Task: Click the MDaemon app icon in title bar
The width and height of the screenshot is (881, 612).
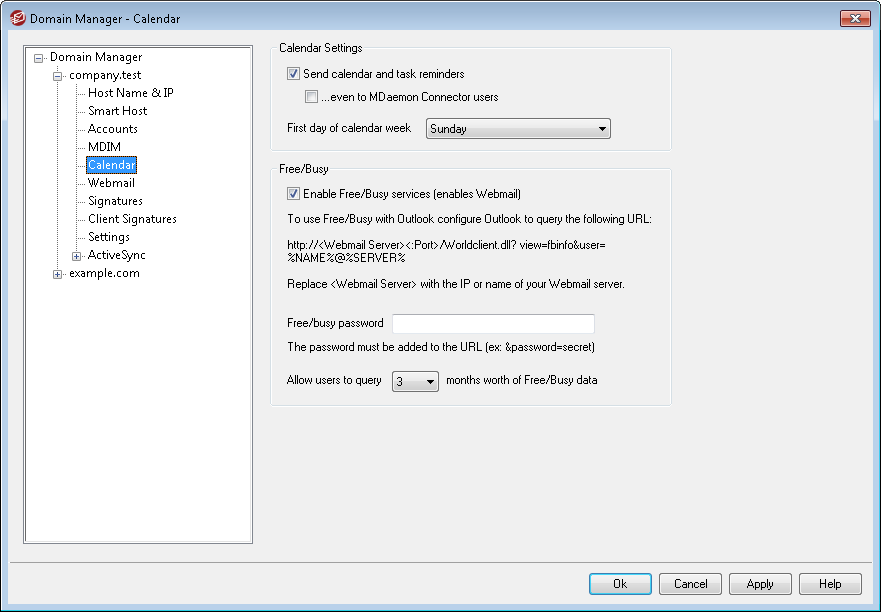Action: click(x=17, y=18)
